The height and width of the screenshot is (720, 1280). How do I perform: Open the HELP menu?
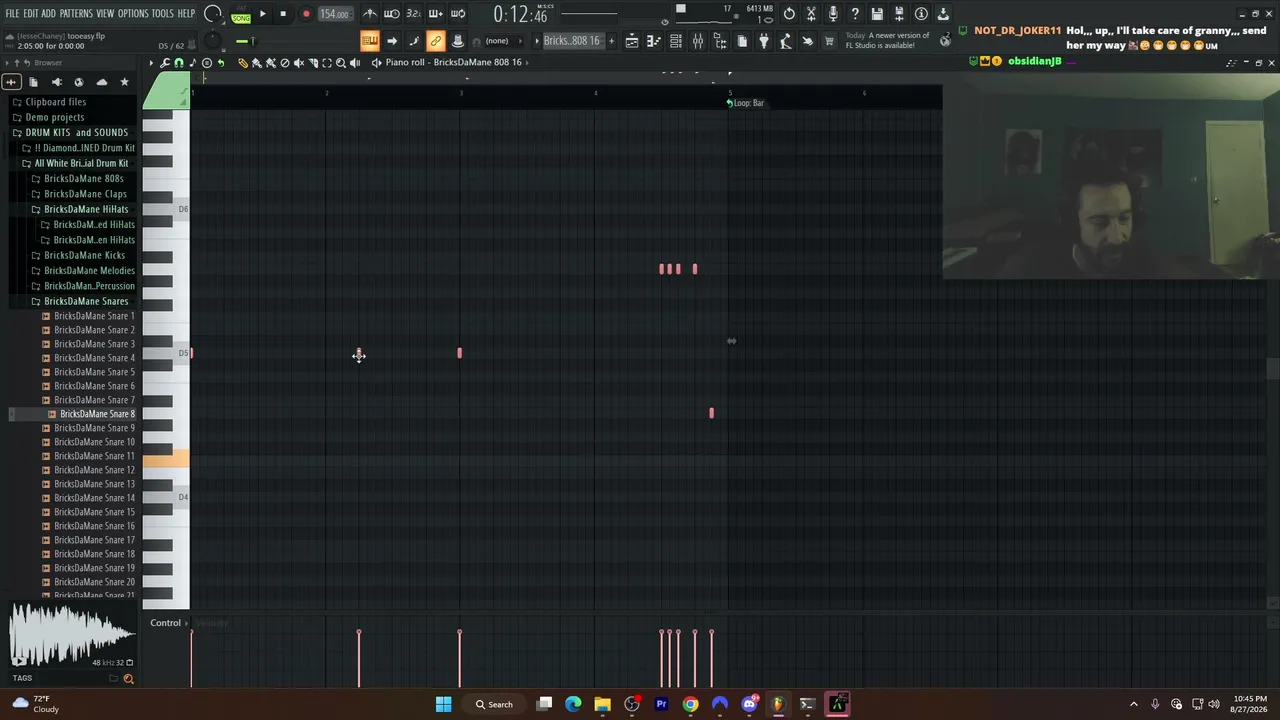(187, 14)
